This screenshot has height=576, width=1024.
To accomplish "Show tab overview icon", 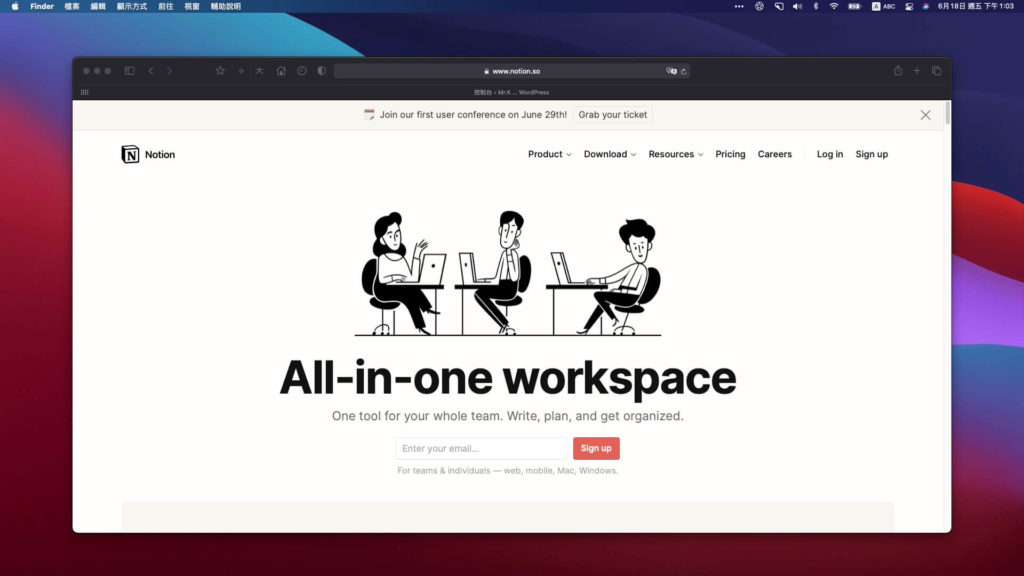I will 936,71.
